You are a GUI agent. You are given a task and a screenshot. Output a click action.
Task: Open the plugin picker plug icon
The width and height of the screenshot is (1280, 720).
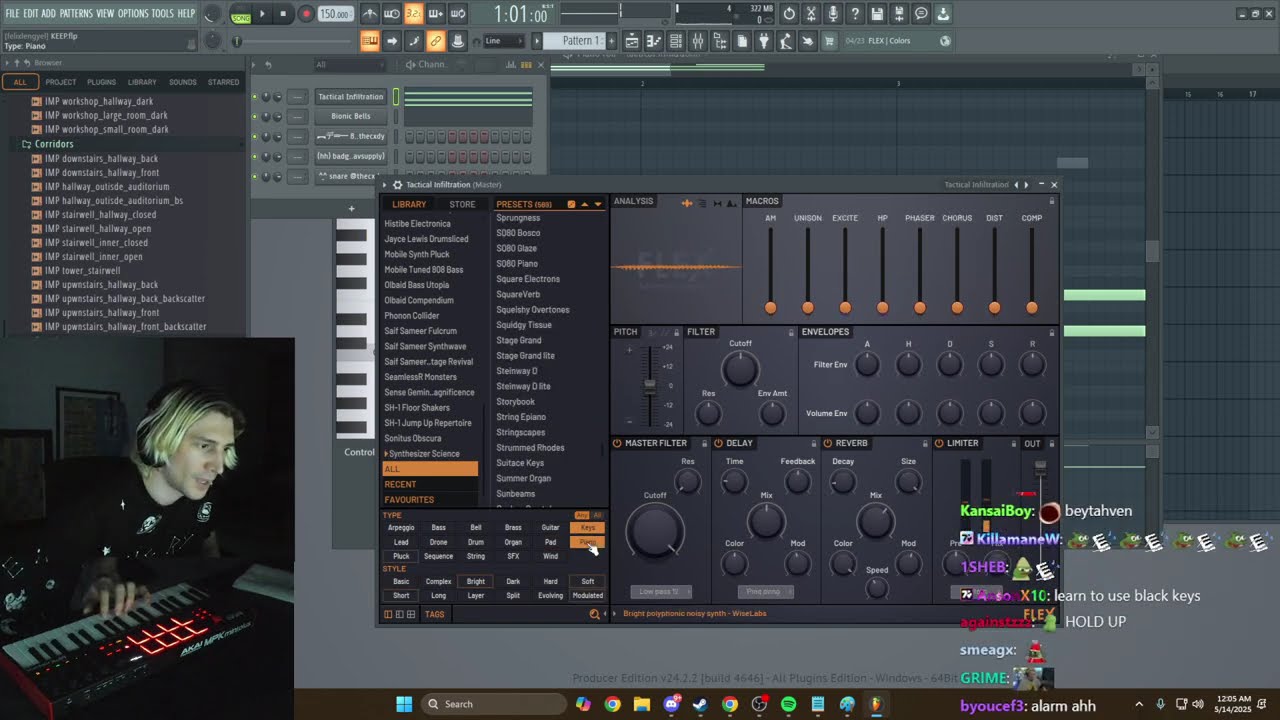click(x=764, y=41)
